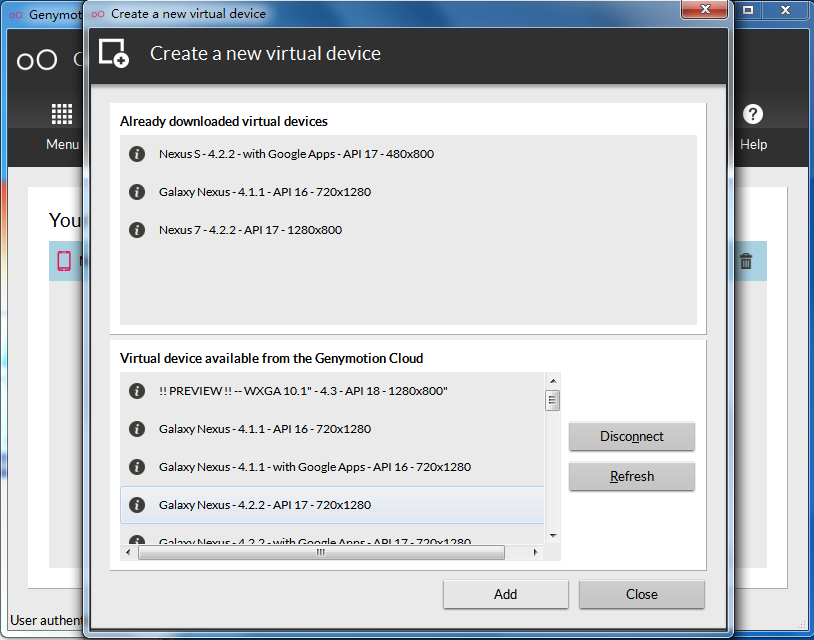Select Nexus 7 - 4.2.2 - API 17 - 1280x800 row
The height and width of the screenshot is (640, 814).
coord(408,230)
